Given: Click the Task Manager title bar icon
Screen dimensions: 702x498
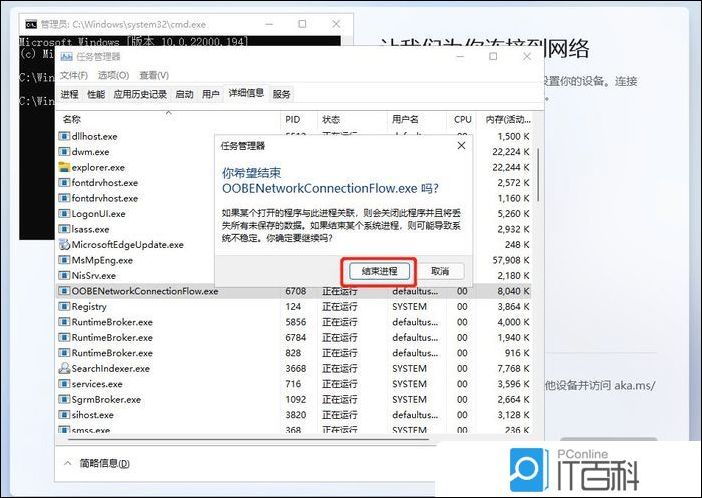Looking at the screenshot, I should [x=66, y=56].
